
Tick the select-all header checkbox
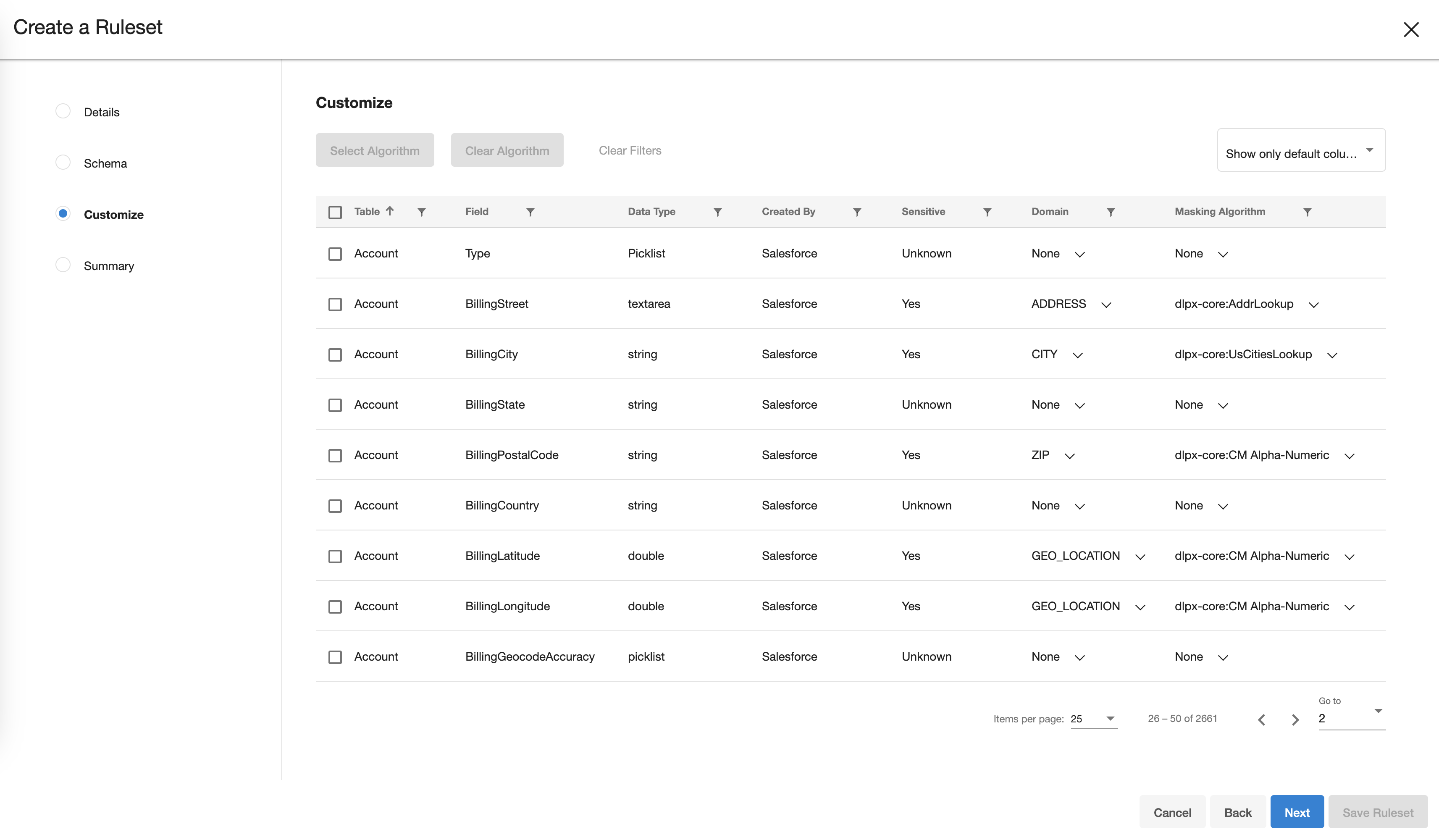tap(335, 213)
